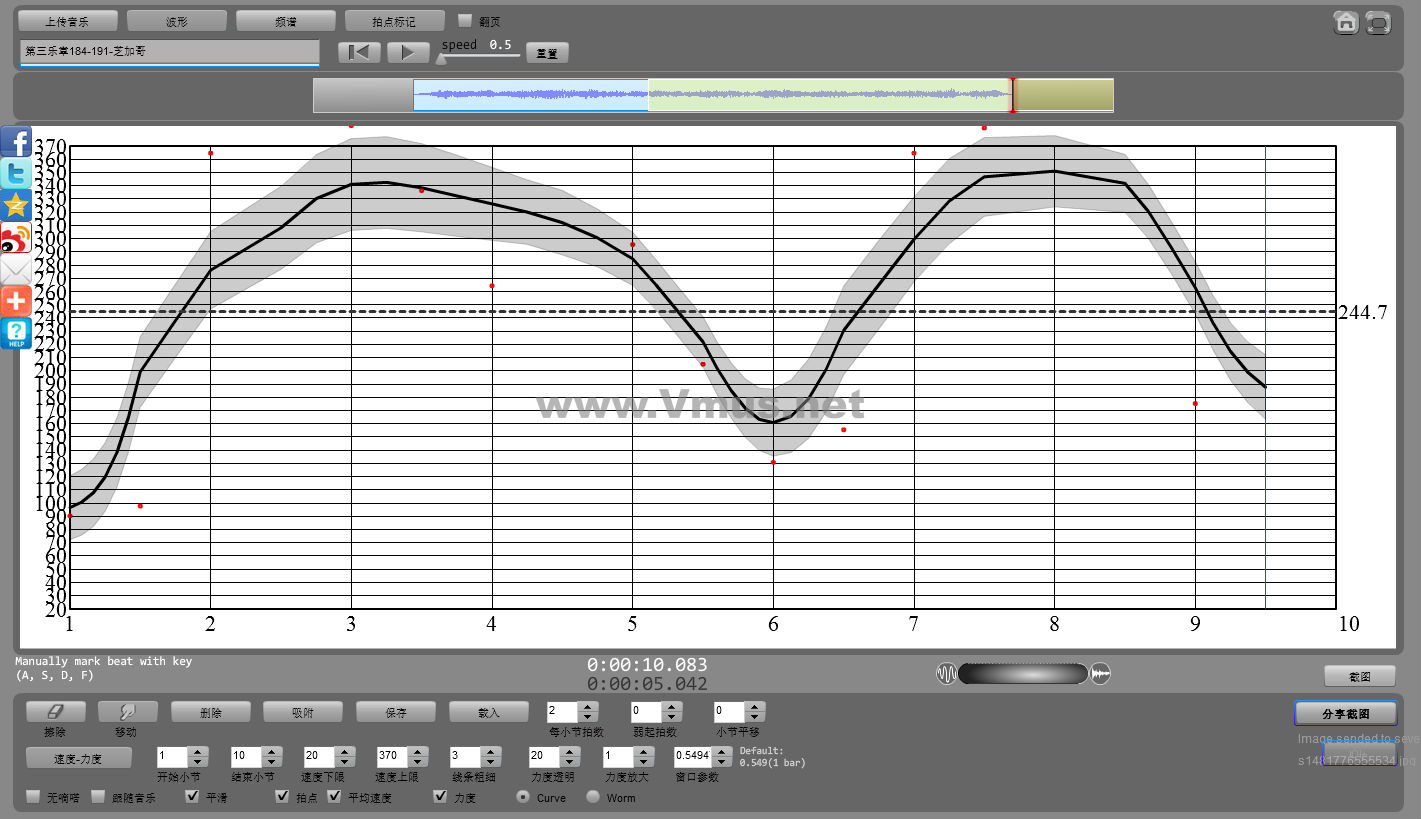Share to Twitter via sidebar icon
The height and width of the screenshot is (819, 1421).
[16, 173]
